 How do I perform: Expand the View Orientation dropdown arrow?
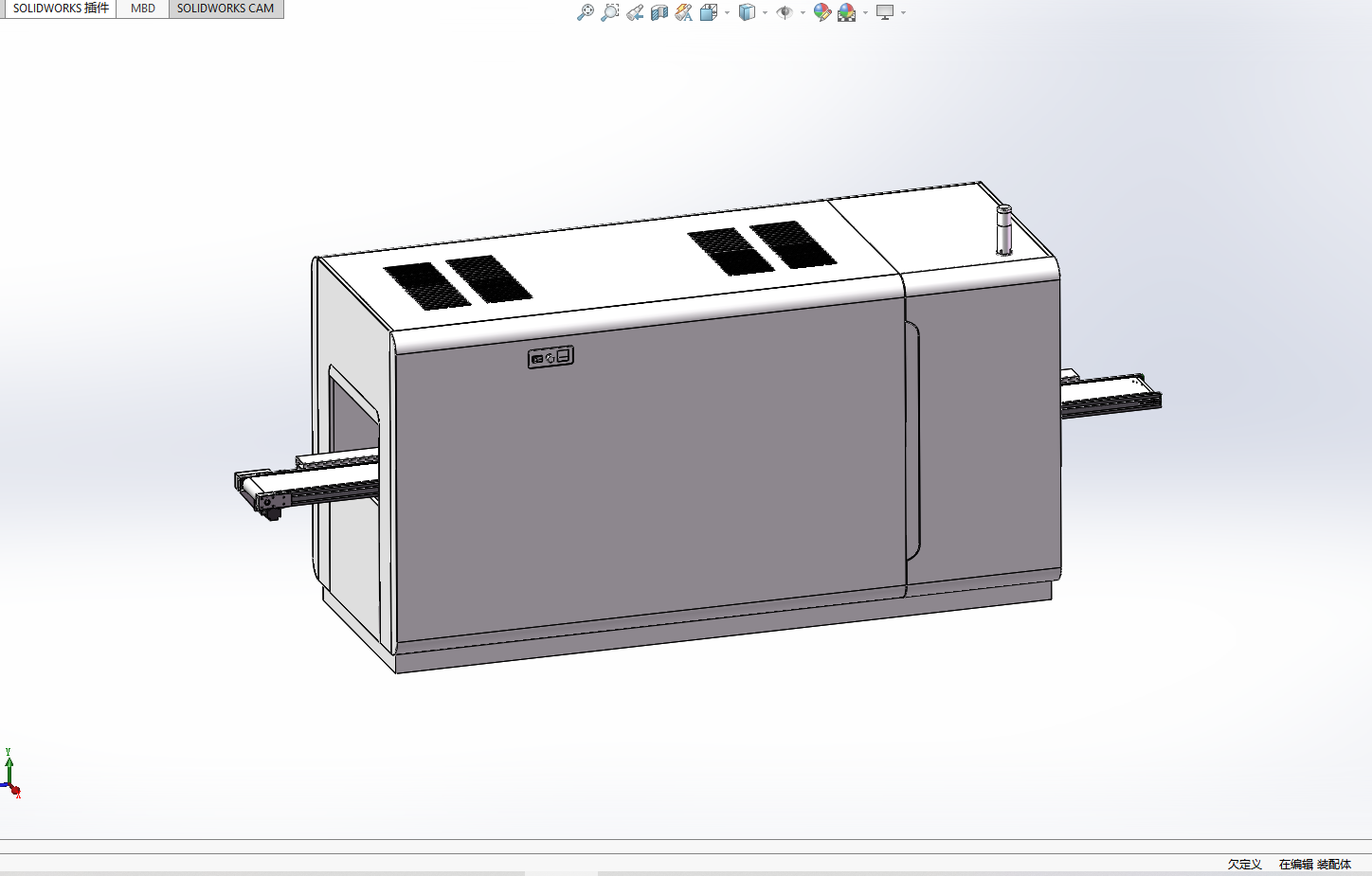point(727,13)
